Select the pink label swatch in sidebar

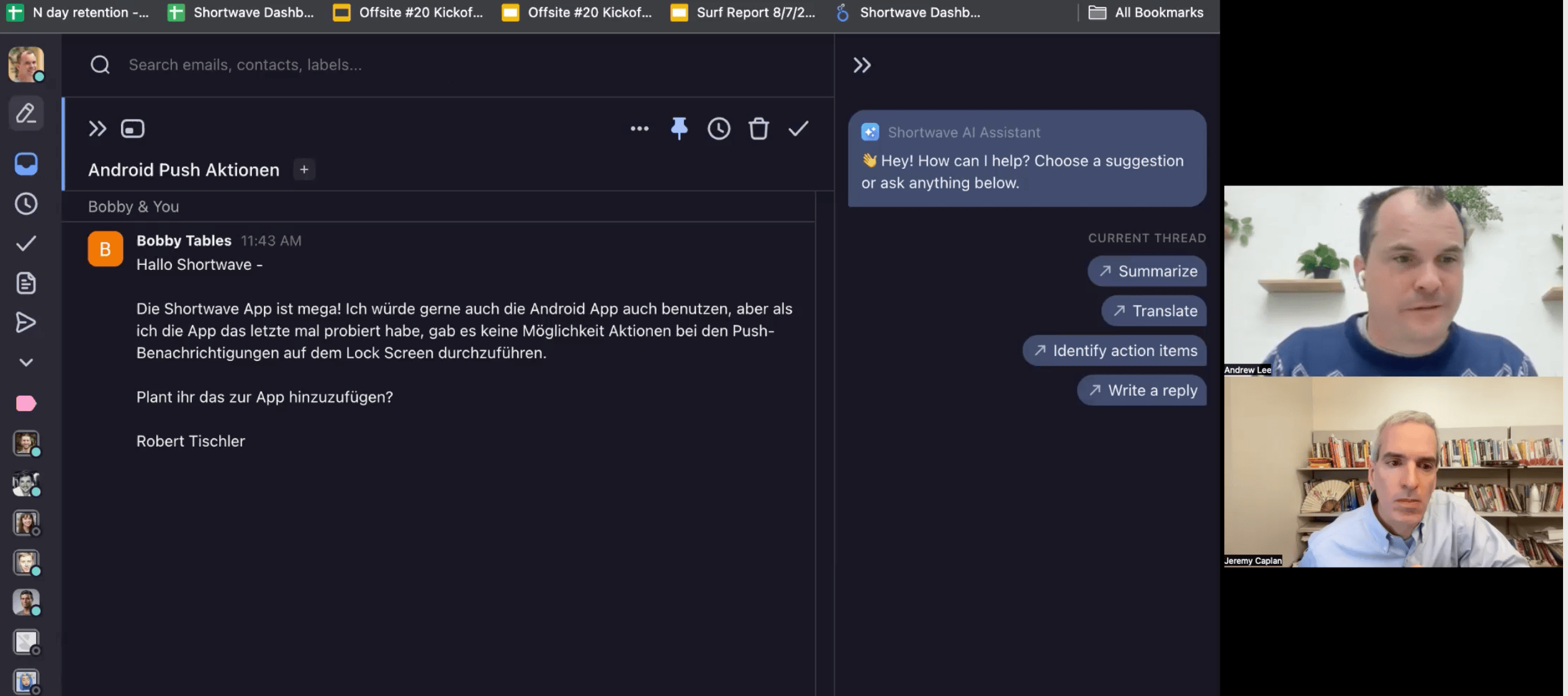(x=25, y=403)
